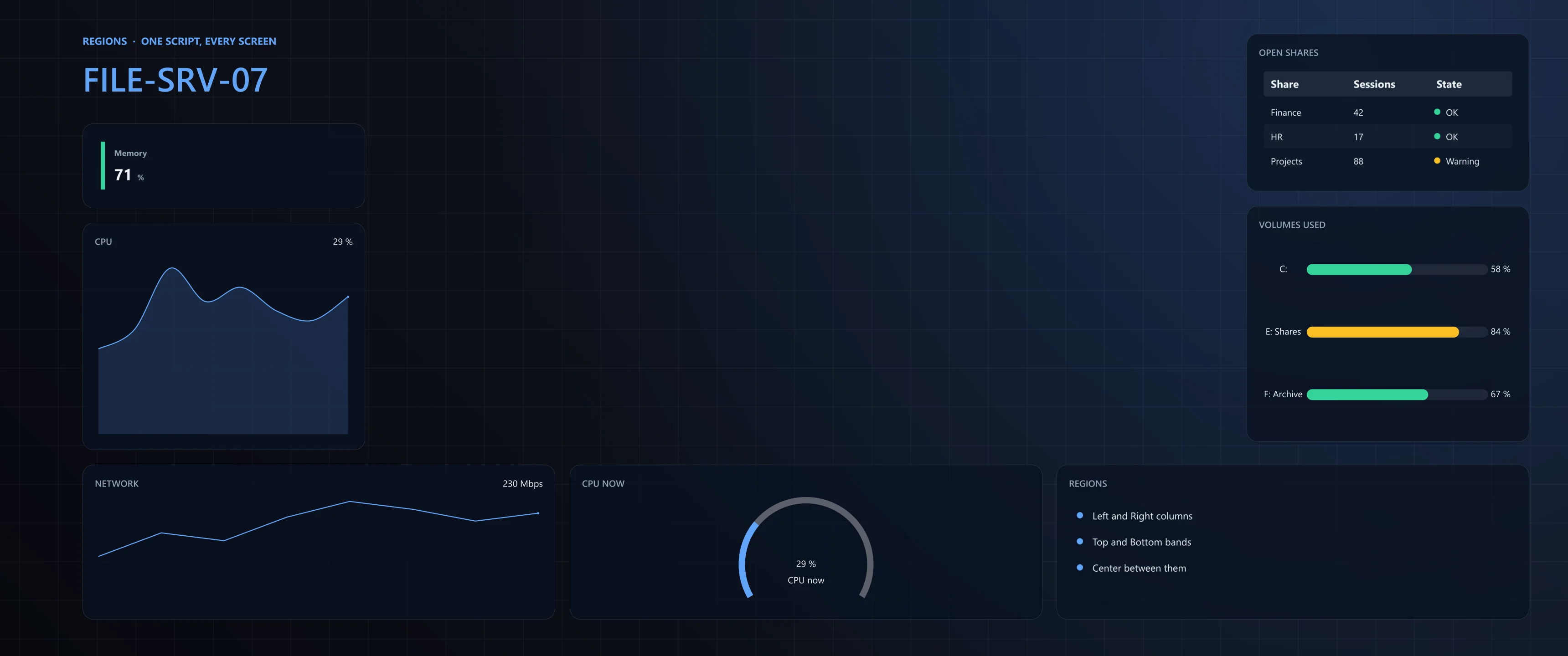Click the State column header
Screen dimensions: 1568x656
coord(1449,85)
